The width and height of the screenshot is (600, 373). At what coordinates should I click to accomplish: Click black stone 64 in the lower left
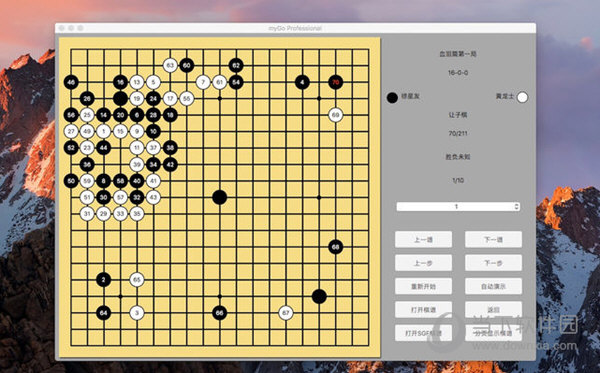[x=104, y=313]
